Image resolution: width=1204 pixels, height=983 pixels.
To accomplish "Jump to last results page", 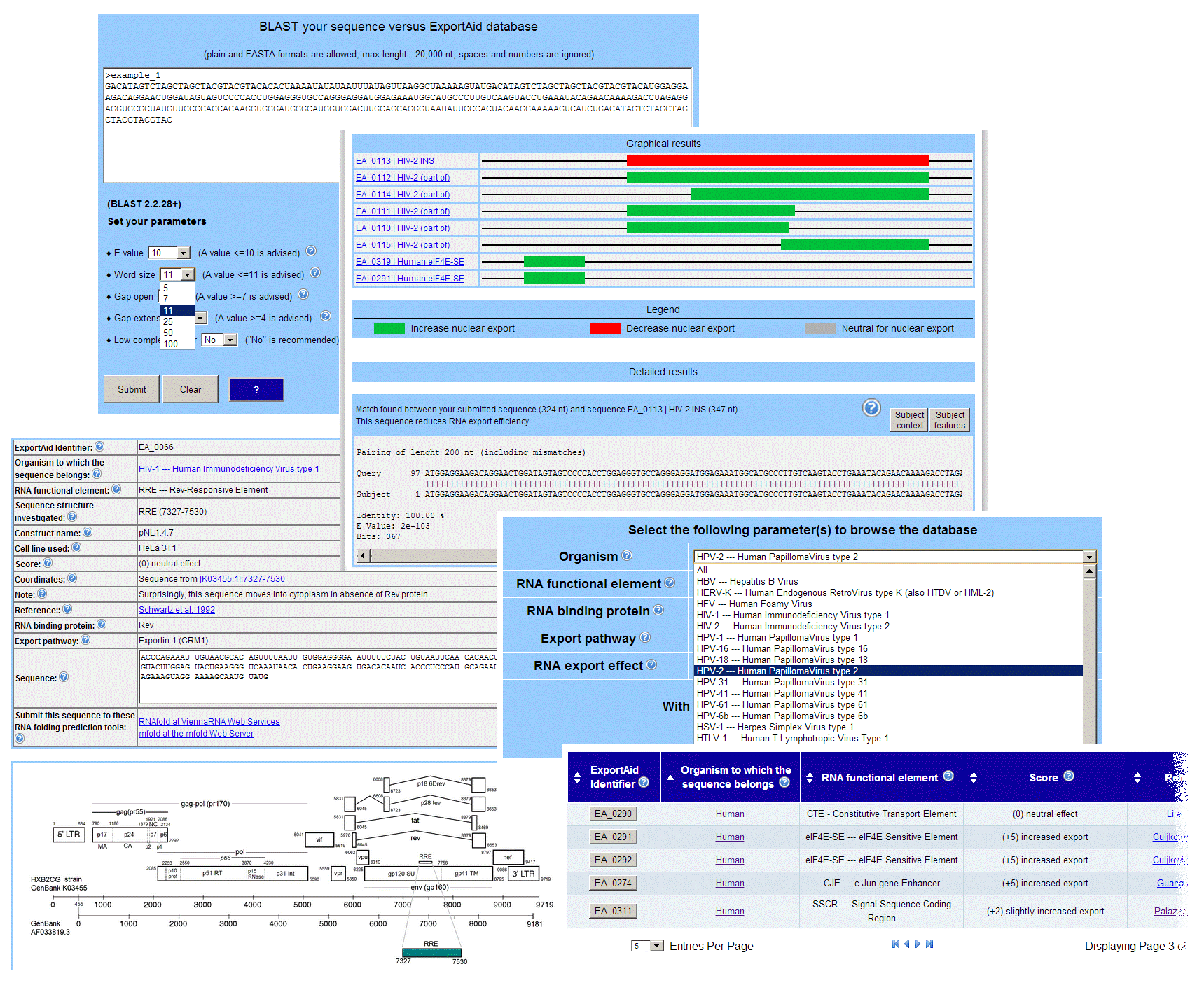I will [929, 944].
